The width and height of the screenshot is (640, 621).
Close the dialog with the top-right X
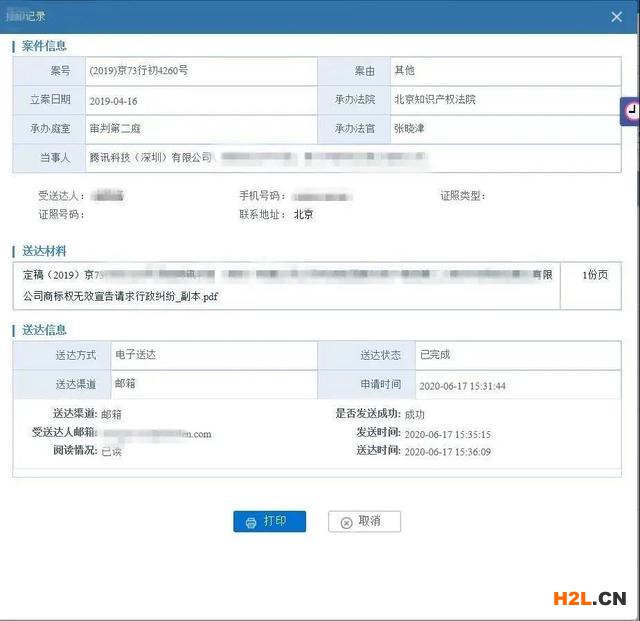pos(615,16)
